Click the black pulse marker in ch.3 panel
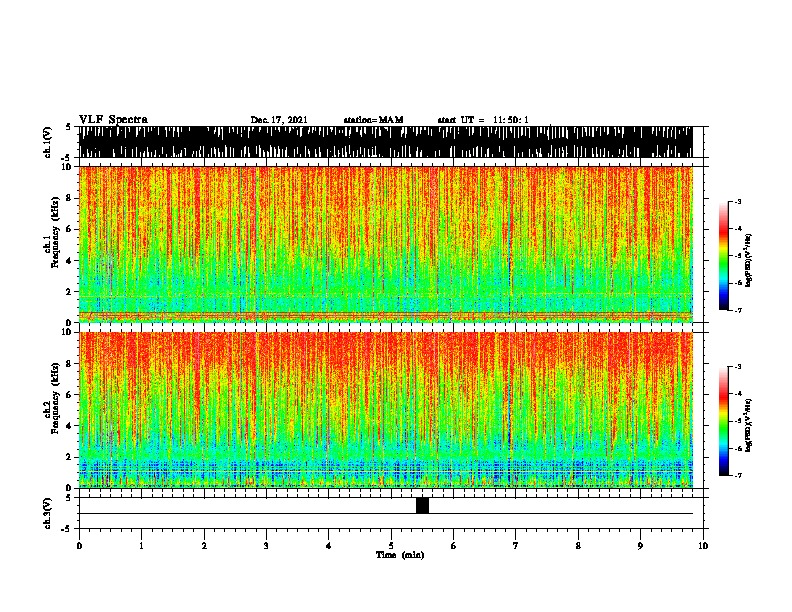This screenshot has height=612, width=792. pos(422,505)
